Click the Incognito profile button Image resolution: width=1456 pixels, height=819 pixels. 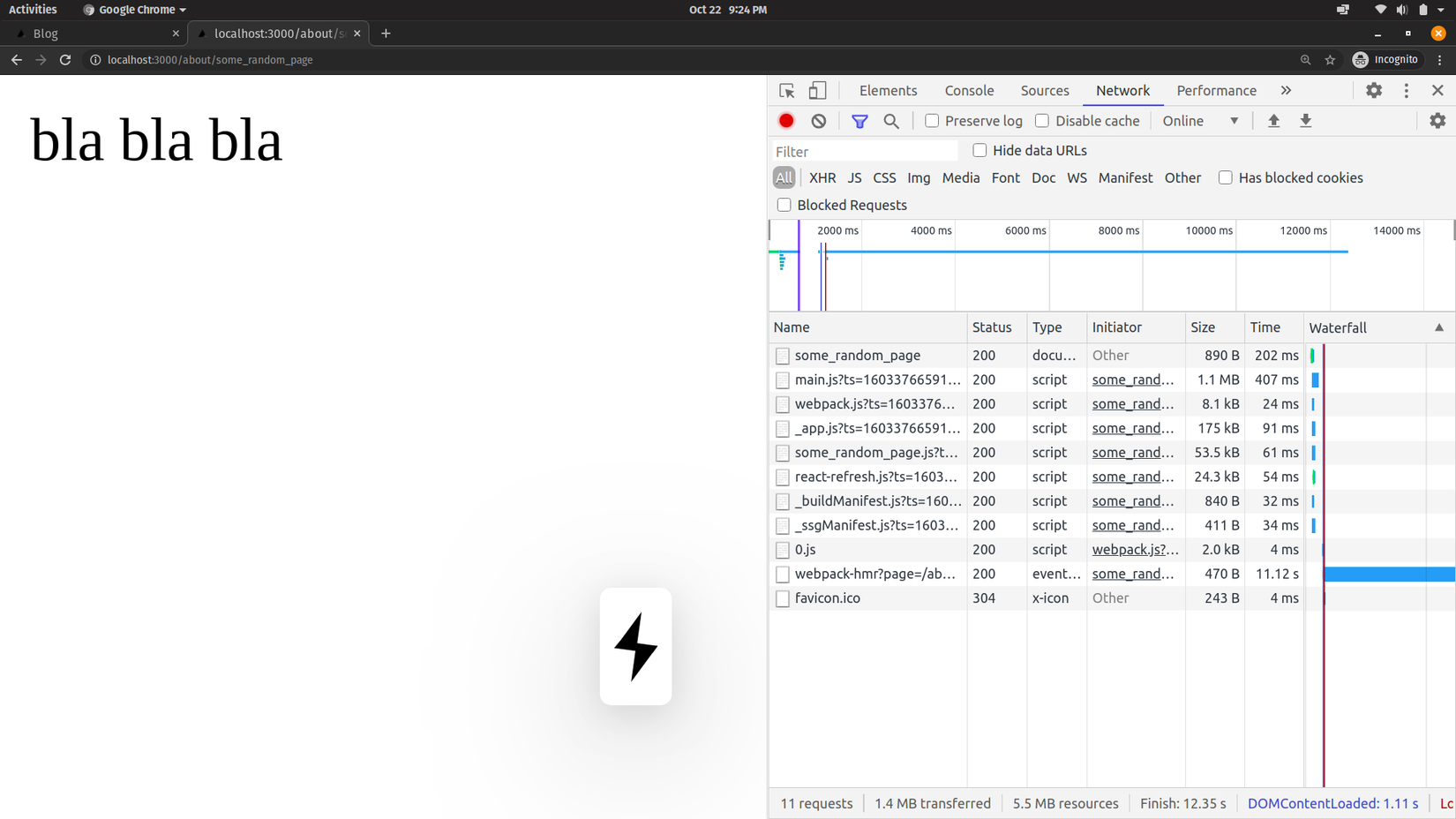pos(1386,60)
